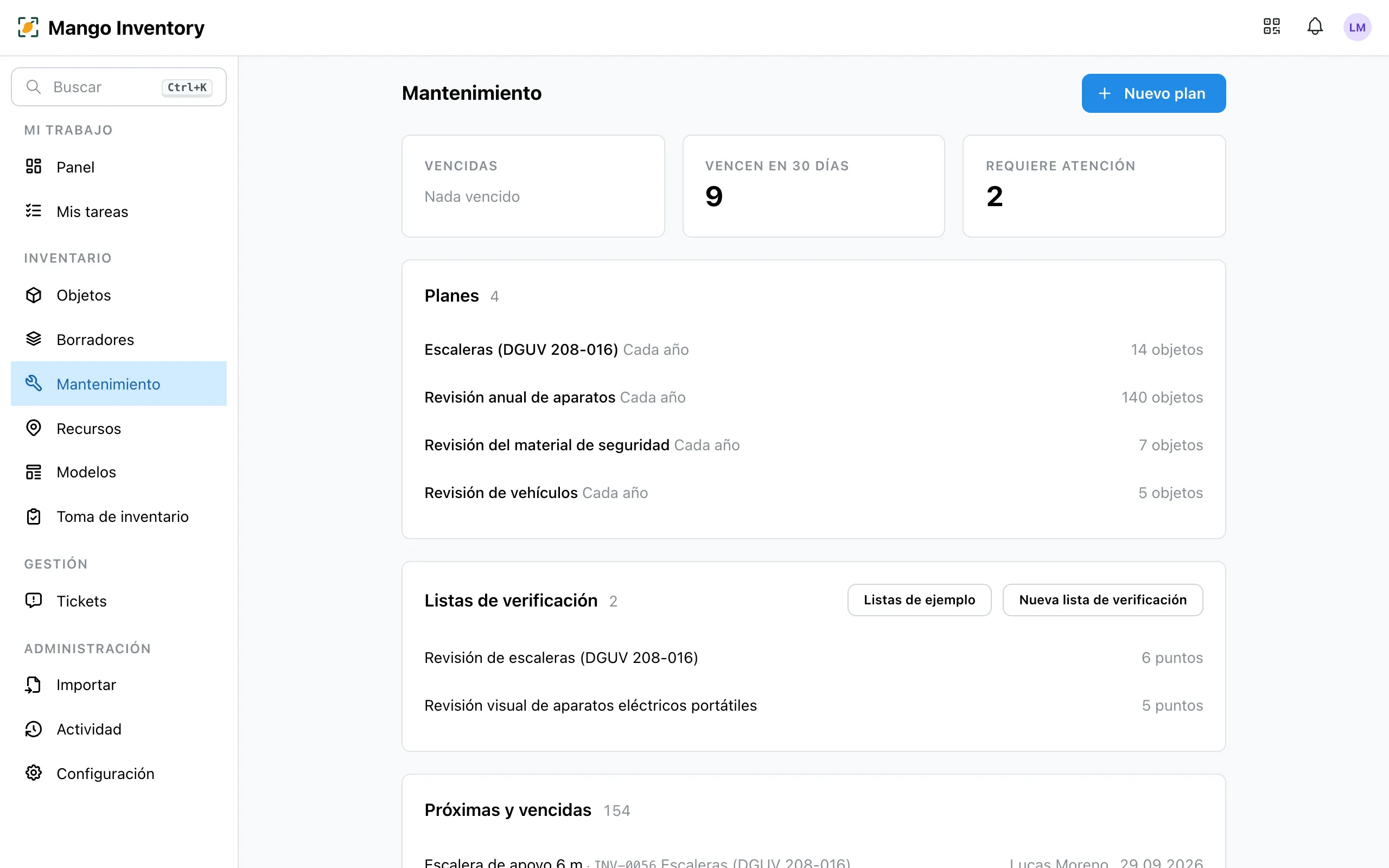Click the 5 puntos value
The width and height of the screenshot is (1389, 868).
pyautogui.click(x=1172, y=705)
